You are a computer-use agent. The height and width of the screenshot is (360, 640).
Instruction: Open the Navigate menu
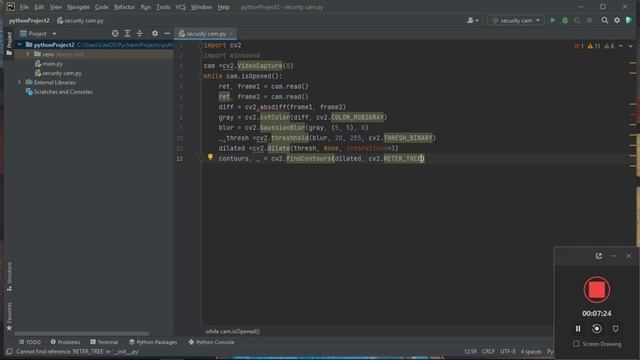(x=78, y=7)
